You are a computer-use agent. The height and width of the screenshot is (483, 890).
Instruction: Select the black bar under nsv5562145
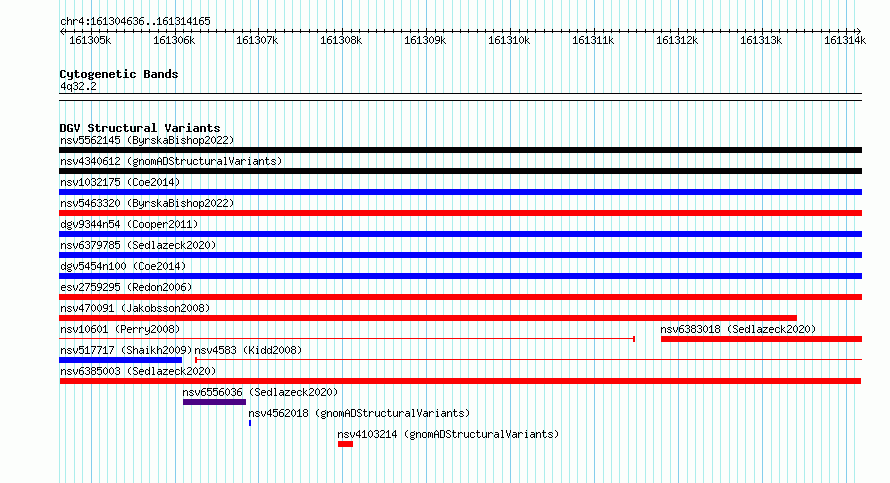[460, 150]
